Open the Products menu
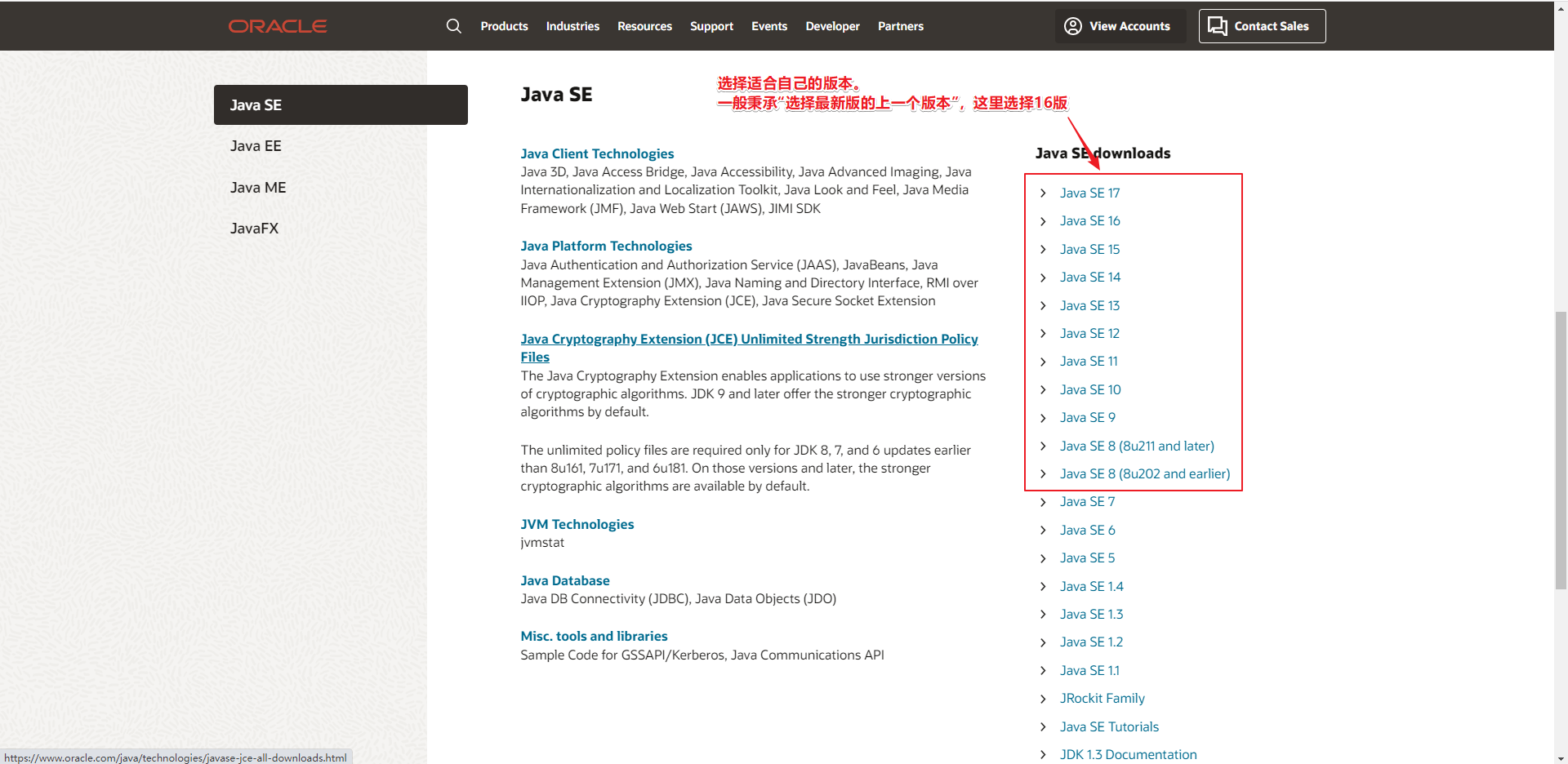Image resolution: width=1568 pixels, height=764 pixels. tap(504, 26)
